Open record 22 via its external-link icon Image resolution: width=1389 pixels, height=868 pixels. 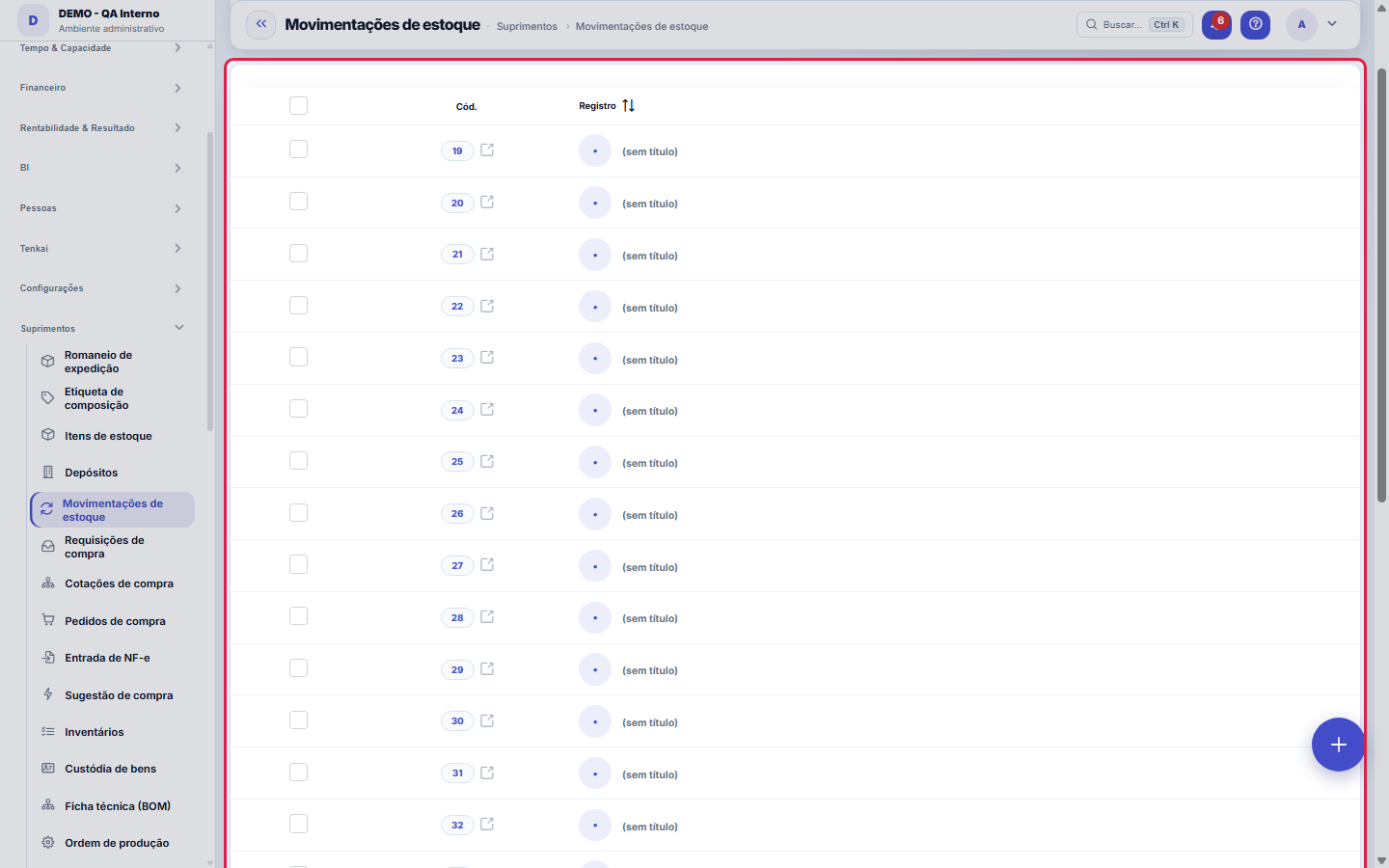[487, 306]
